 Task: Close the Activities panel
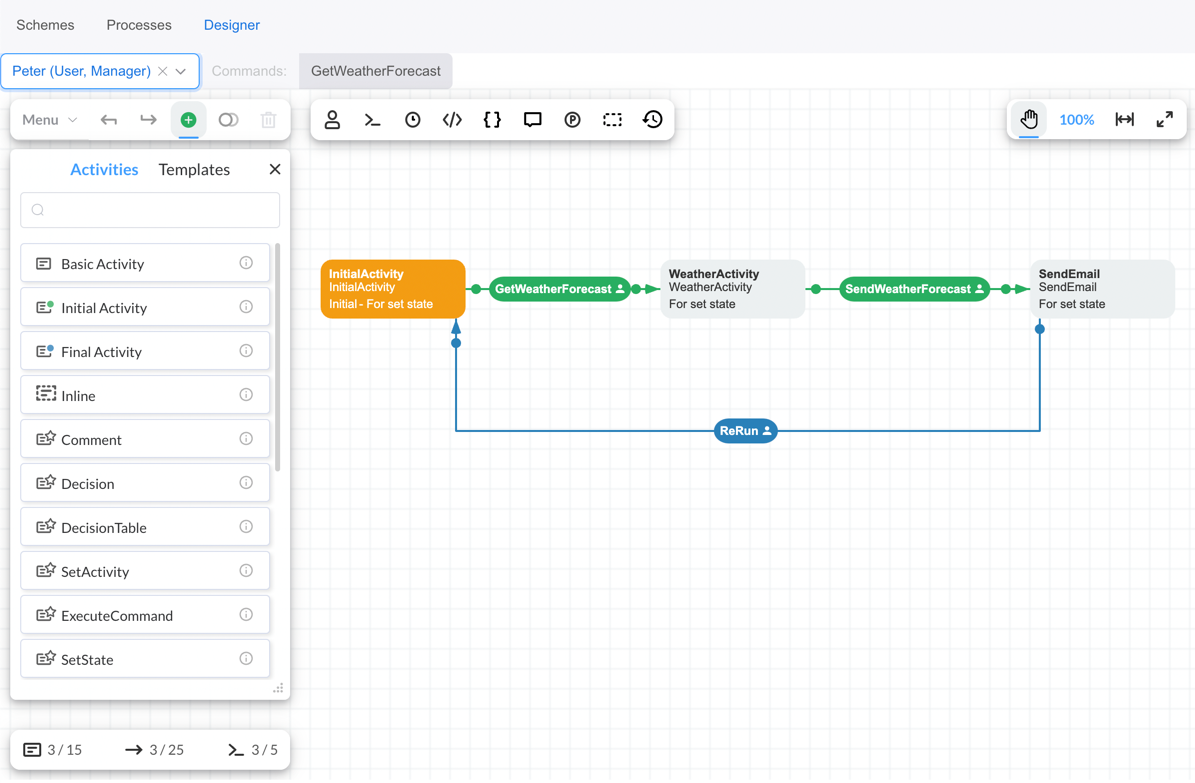[275, 169]
